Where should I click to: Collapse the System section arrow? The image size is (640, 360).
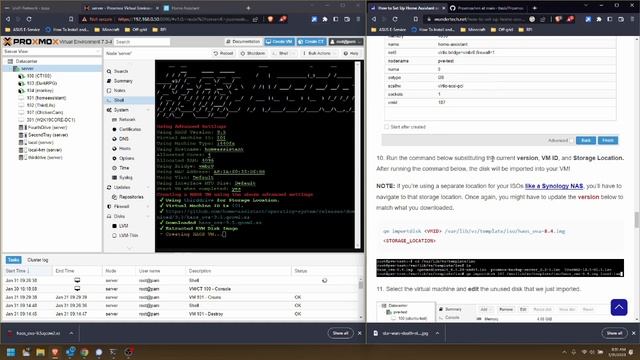pyautogui.click(x=148, y=110)
